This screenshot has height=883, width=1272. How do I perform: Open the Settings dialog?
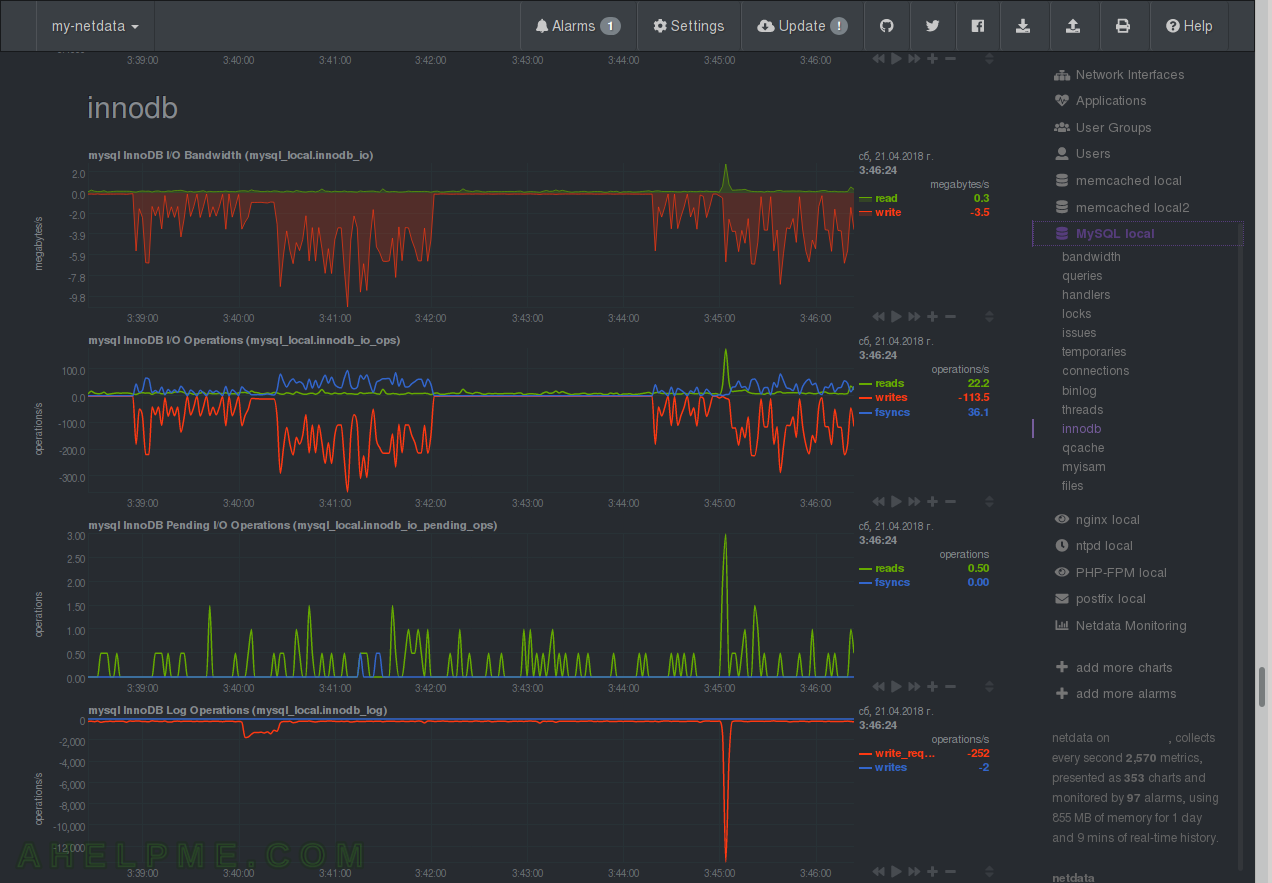click(x=688, y=26)
